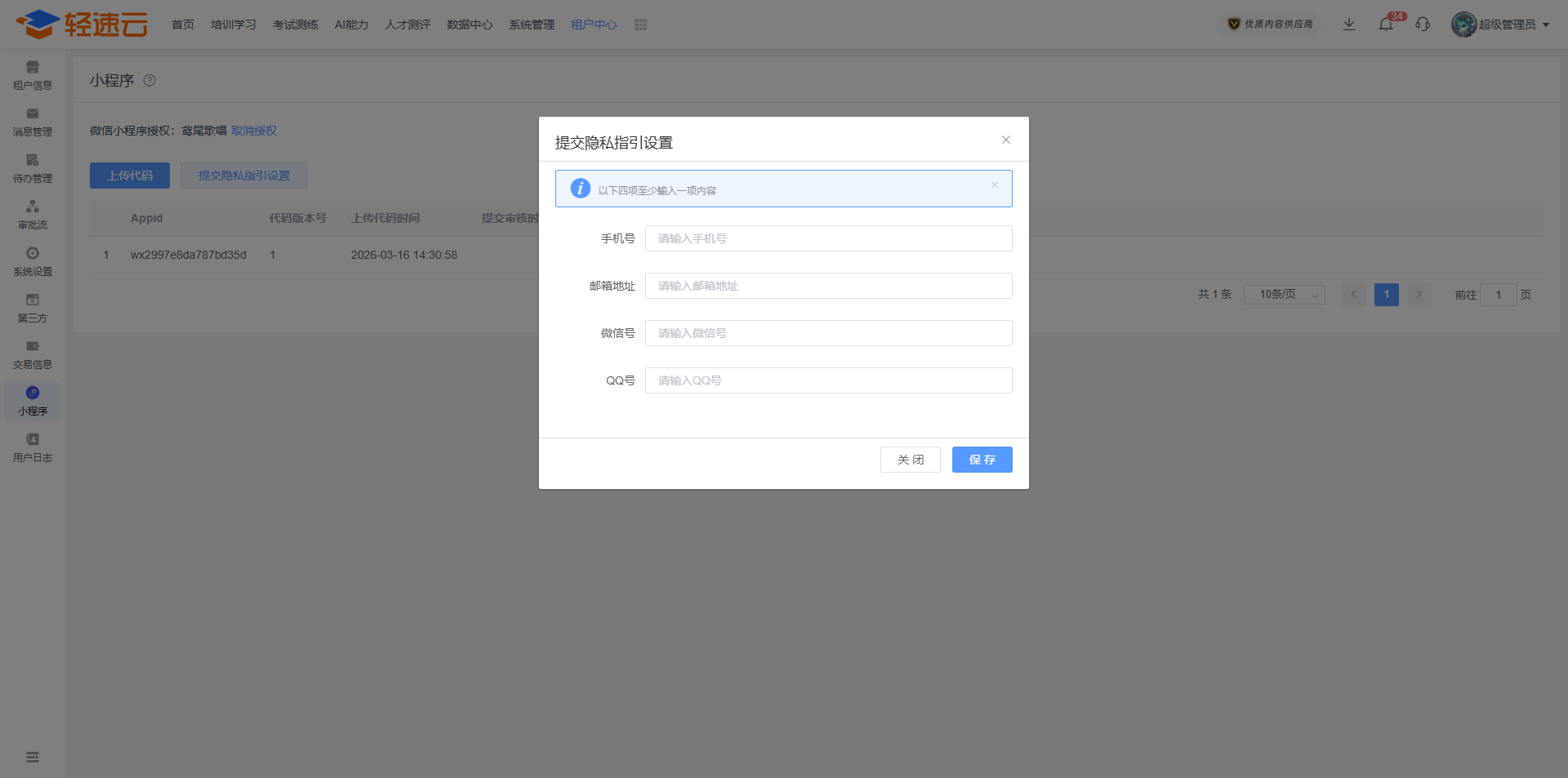Image resolution: width=1568 pixels, height=778 pixels.
Task: Focus the 手机号 input field
Action: coord(828,238)
